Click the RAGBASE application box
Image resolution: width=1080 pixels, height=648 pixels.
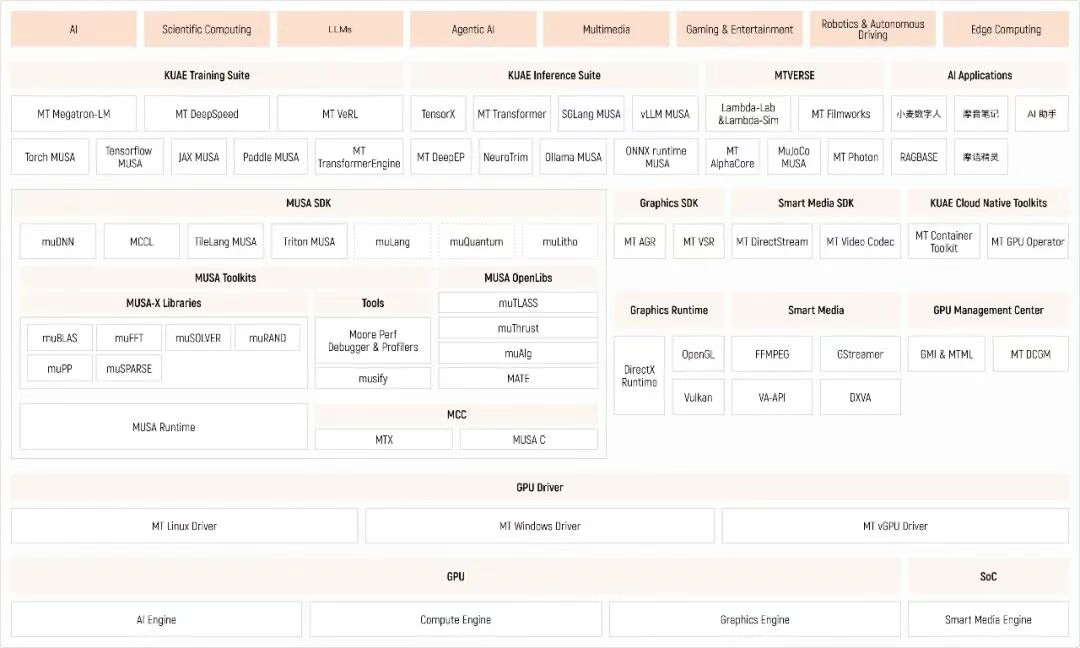tap(918, 157)
